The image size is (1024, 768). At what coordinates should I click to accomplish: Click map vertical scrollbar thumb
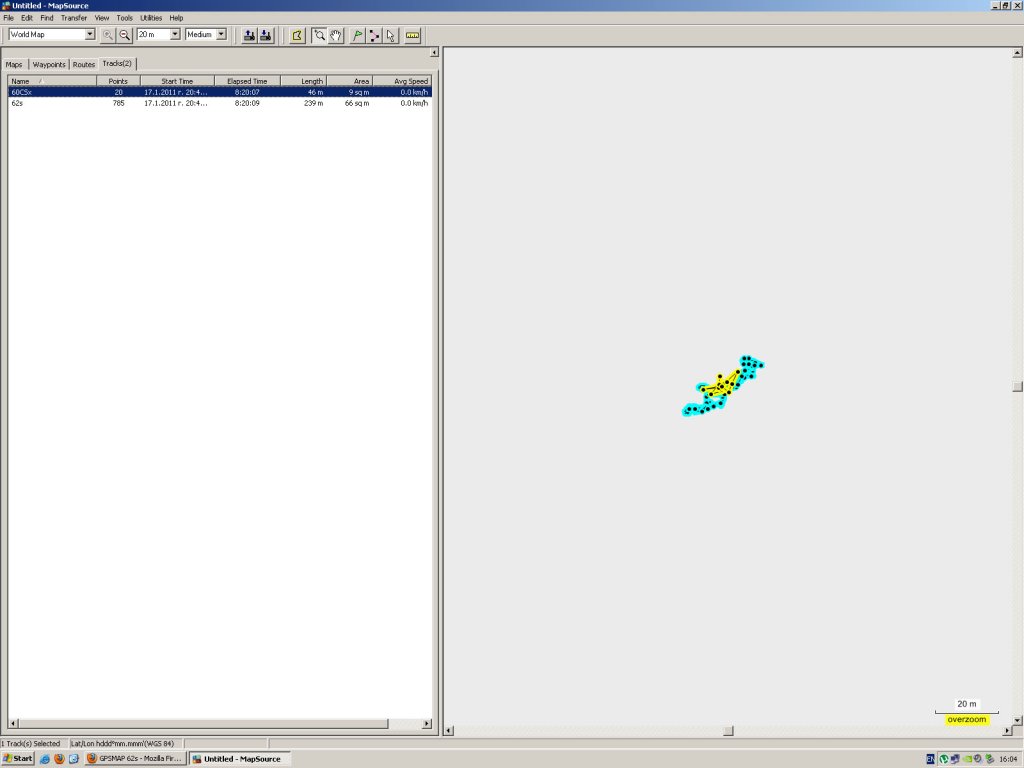pyautogui.click(x=1017, y=387)
